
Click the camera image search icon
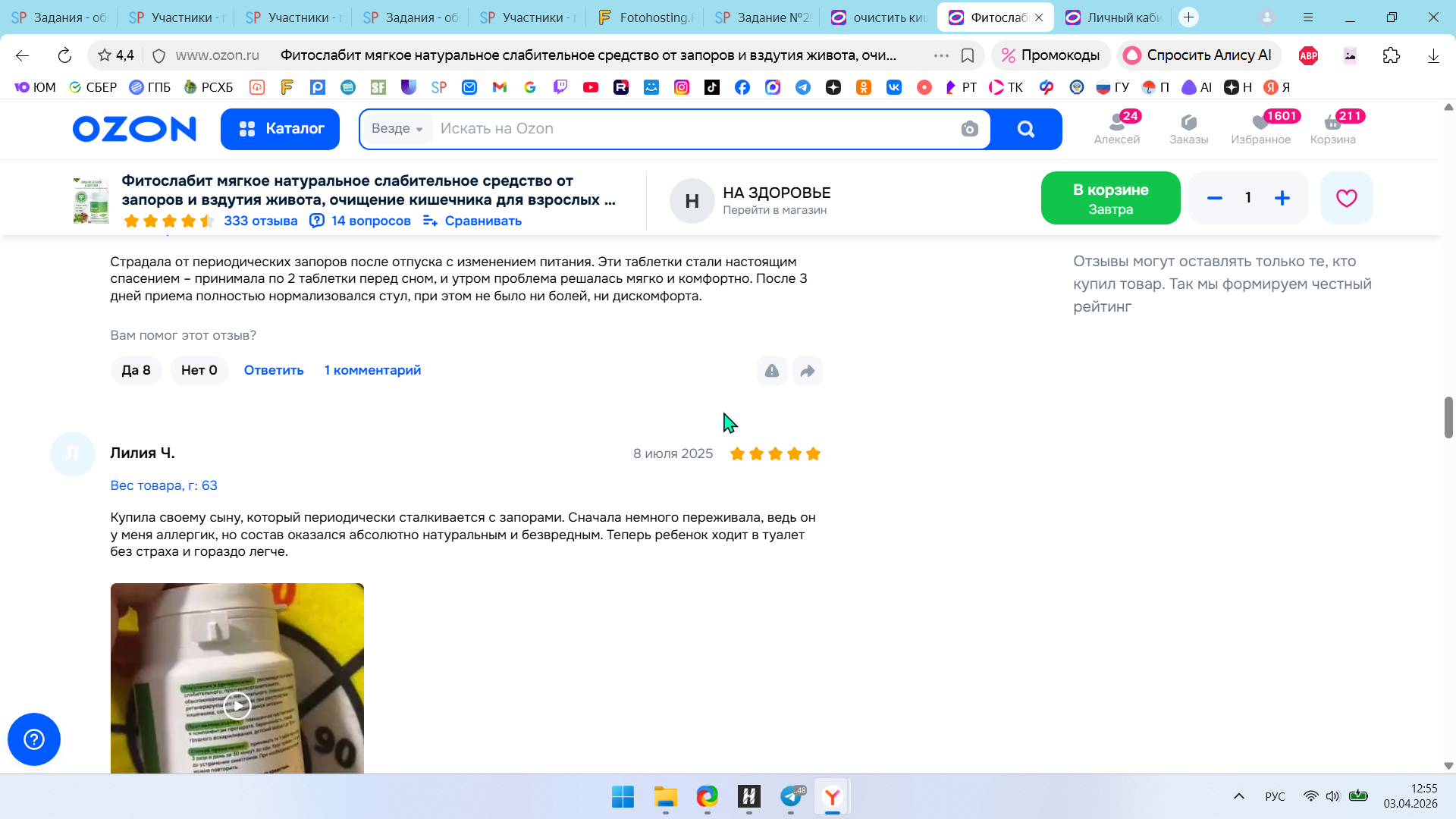(969, 129)
